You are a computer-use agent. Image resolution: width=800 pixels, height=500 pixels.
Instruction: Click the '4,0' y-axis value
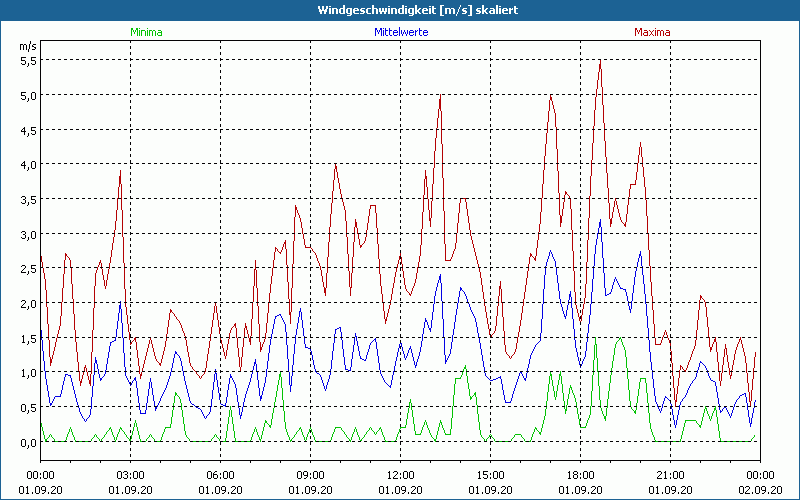point(28,165)
